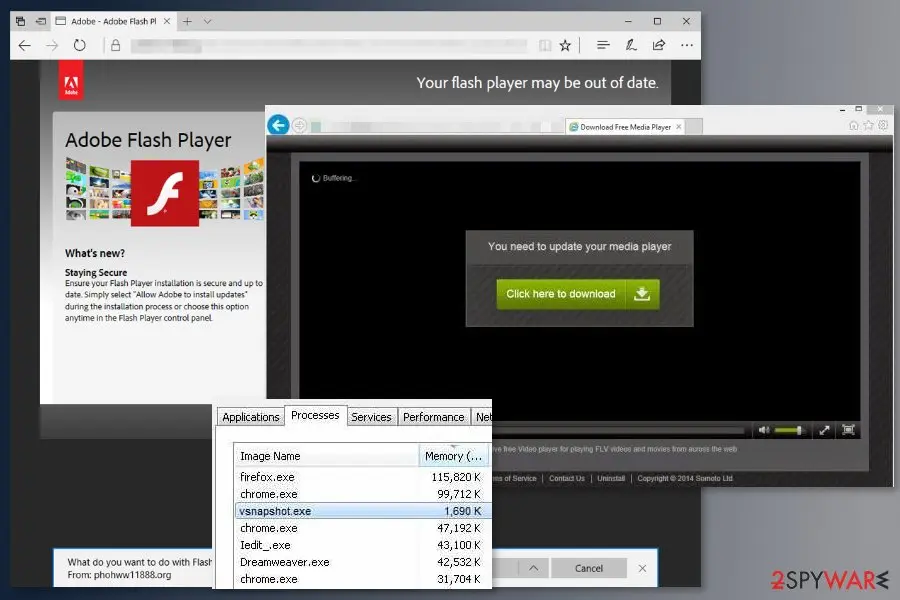Select the Dreamweaver.exe process

point(362,562)
